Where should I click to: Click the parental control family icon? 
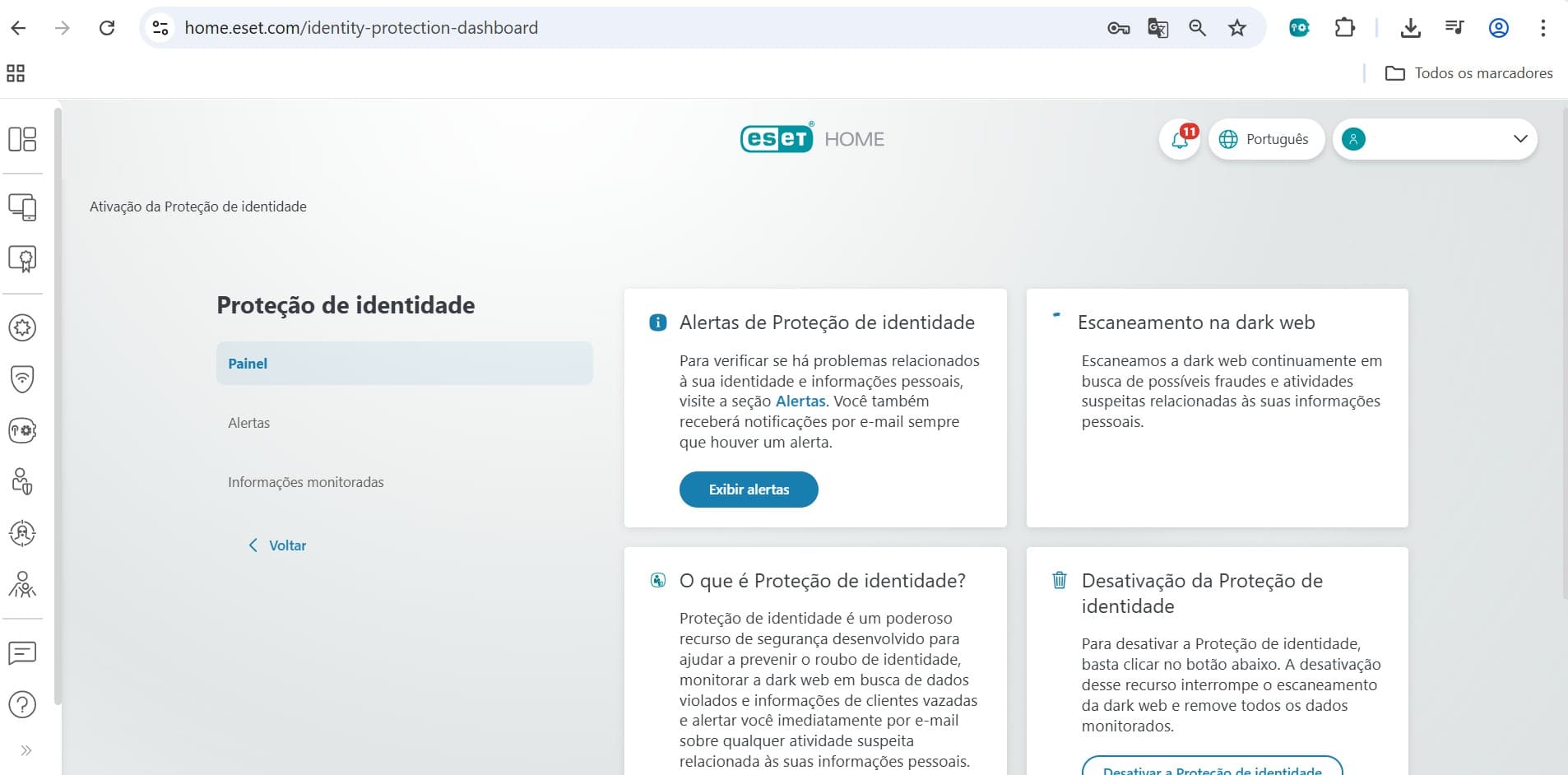point(22,585)
